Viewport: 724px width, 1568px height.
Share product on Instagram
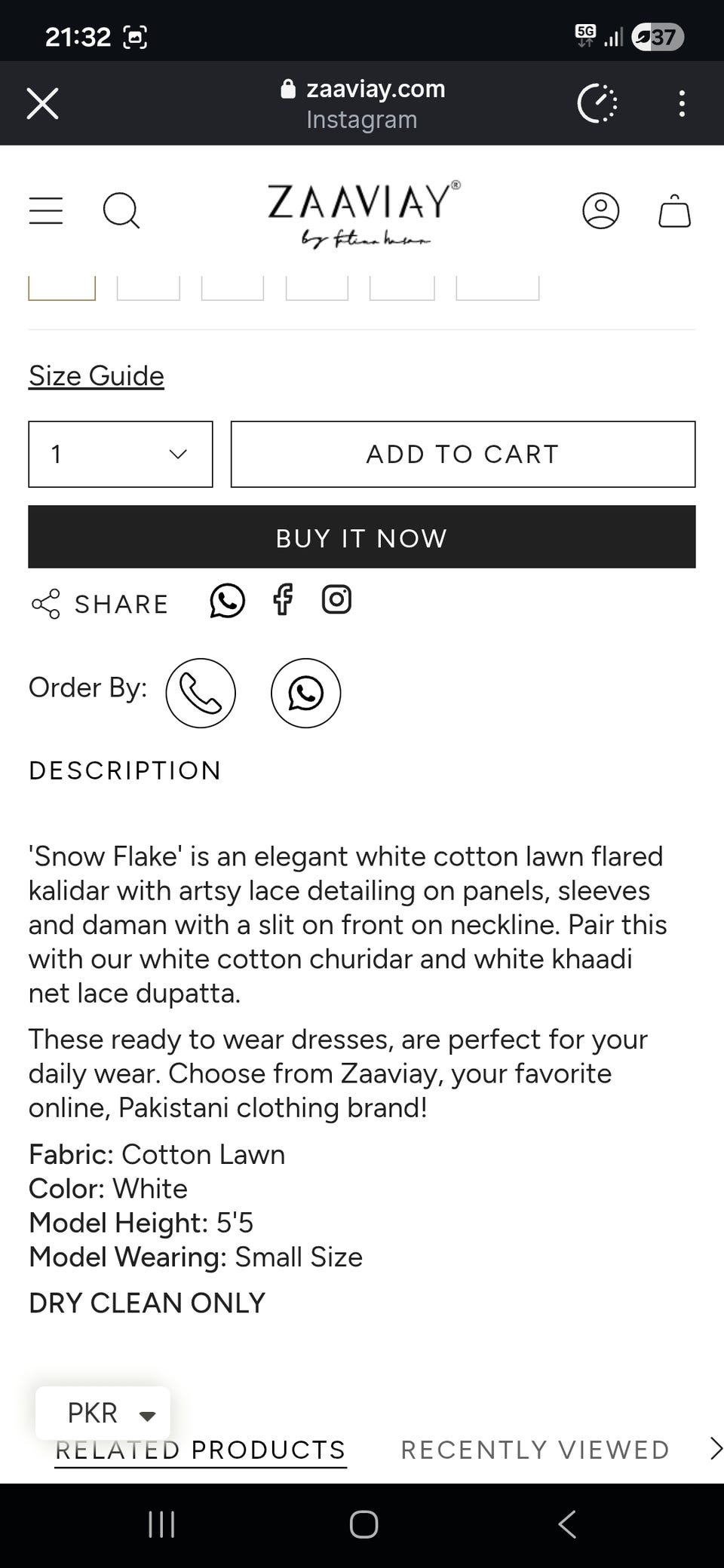click(x=336, y=600)
